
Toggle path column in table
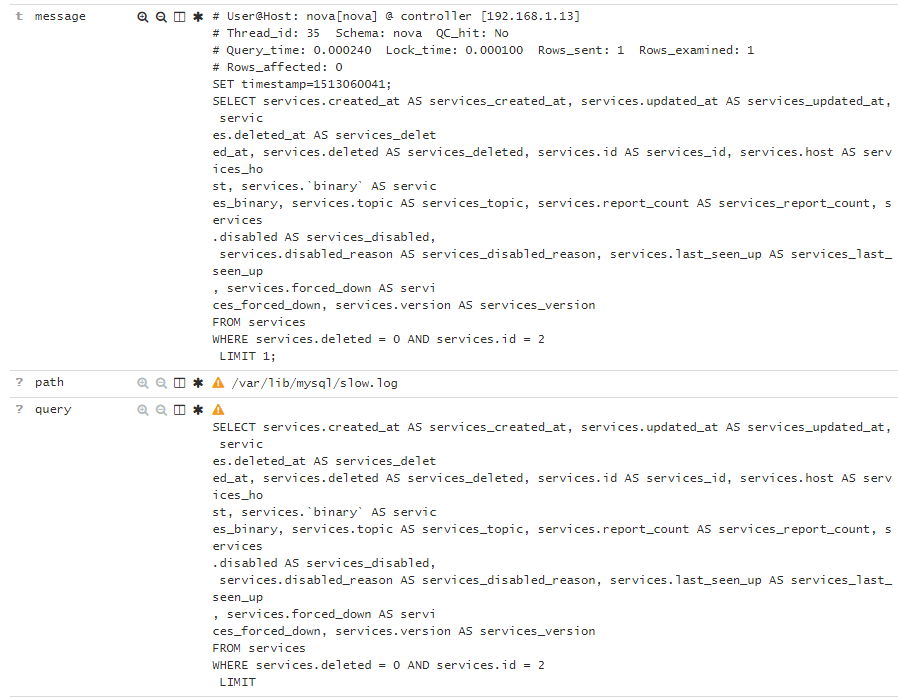[x=179, y=383]
